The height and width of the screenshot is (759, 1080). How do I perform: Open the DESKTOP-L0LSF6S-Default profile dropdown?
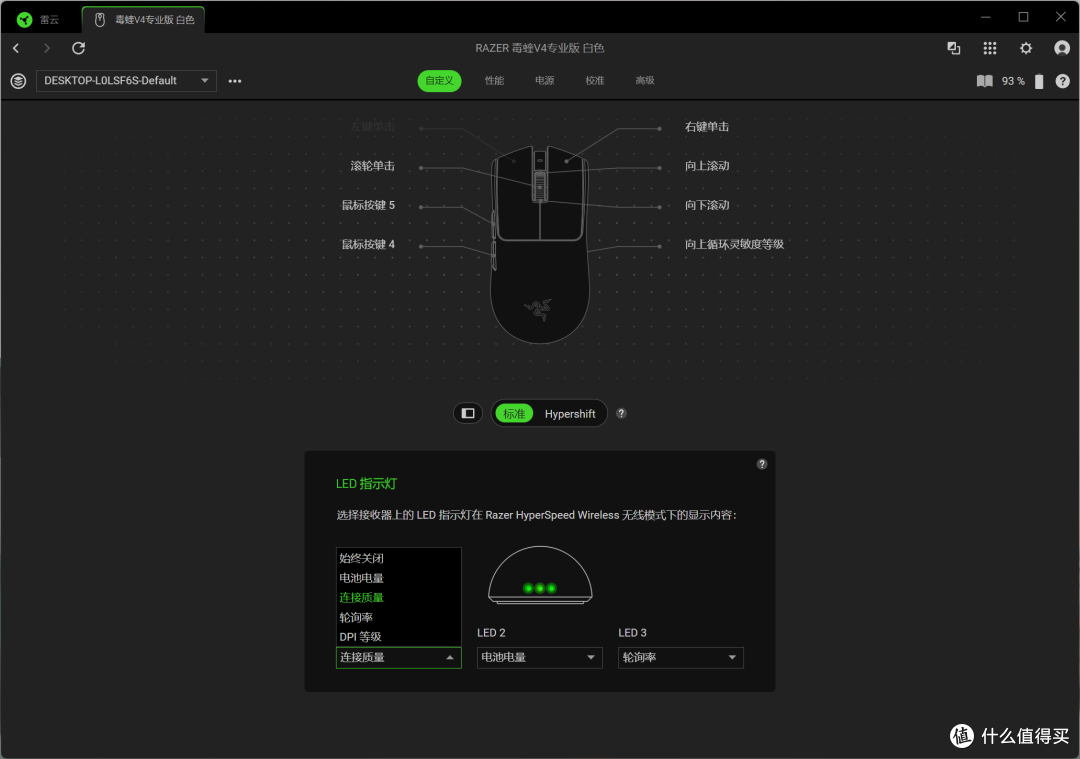pyautogui.click(x=126, y=81)
